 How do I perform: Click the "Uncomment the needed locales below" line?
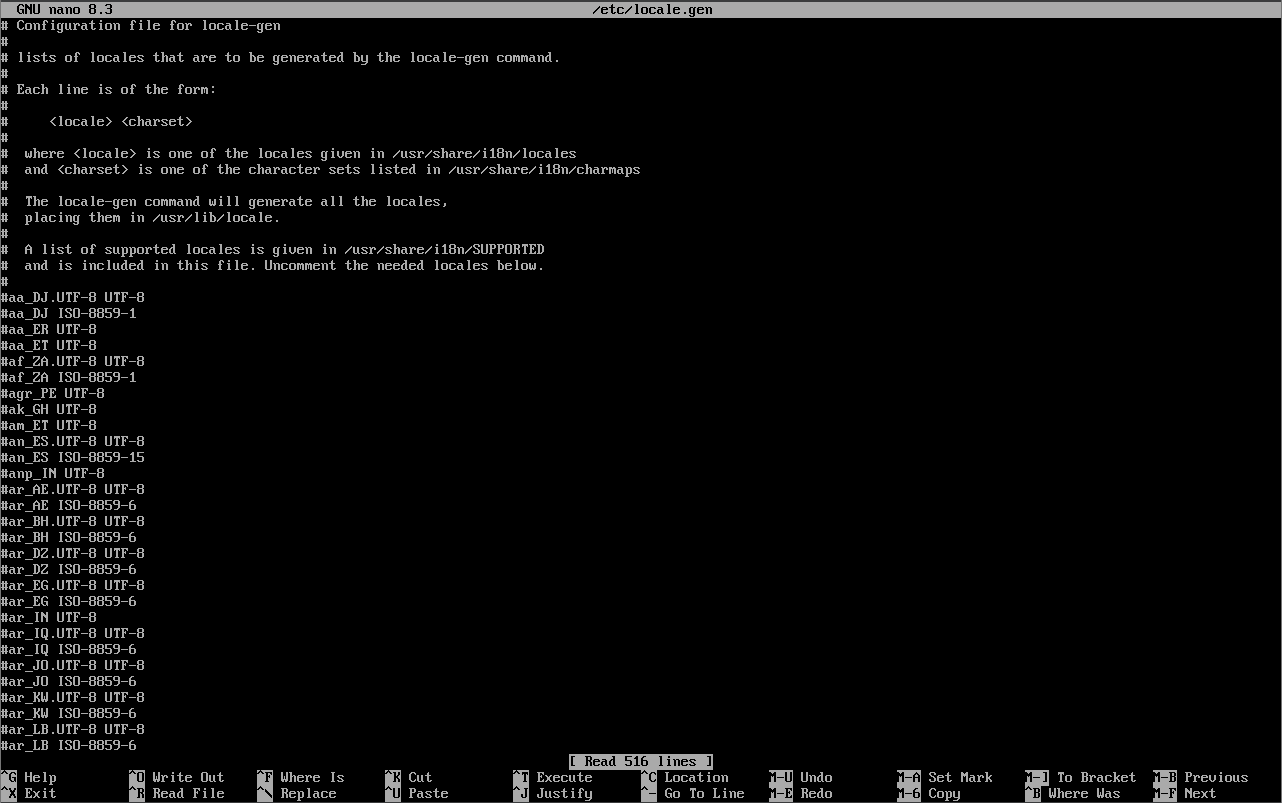[x=272, y=265]
